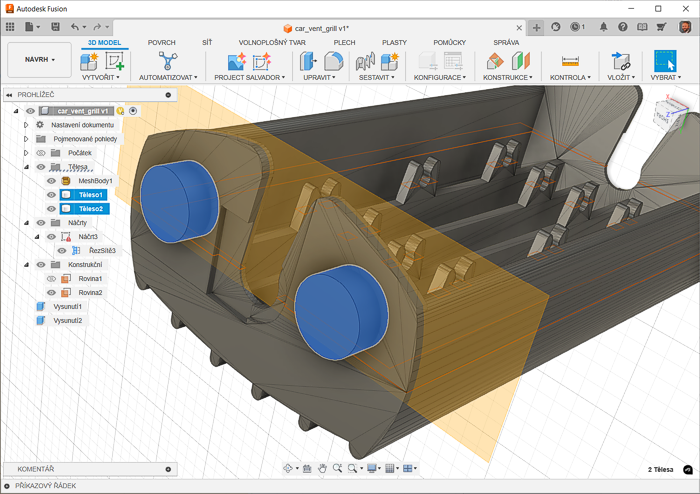Image resolution: width=700 pixels, height=494 pixels.
Task: Click the Automate tool icon
Action: [168, 61]
